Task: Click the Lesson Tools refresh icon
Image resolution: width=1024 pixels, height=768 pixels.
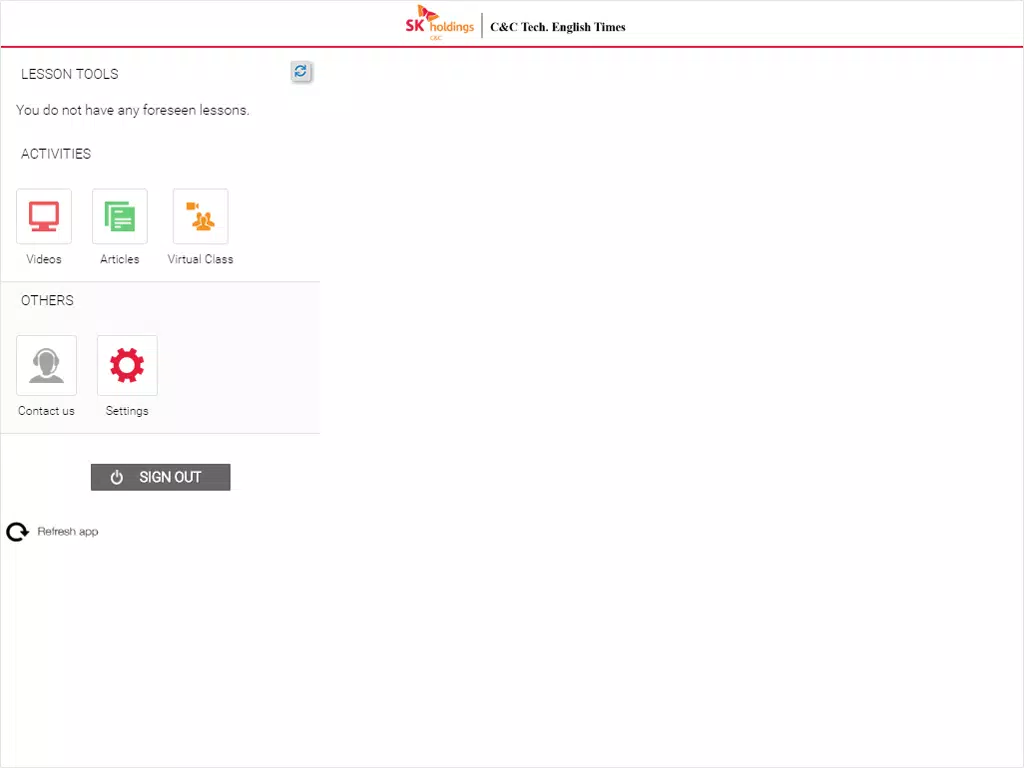Action: [300, 71]
